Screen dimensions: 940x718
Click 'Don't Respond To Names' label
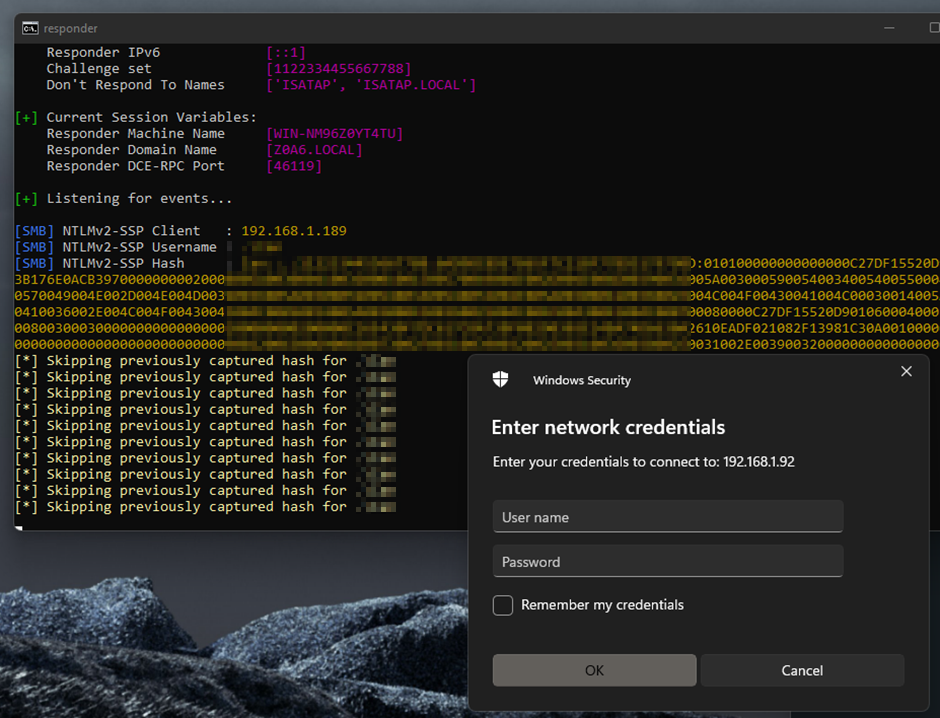135,85
